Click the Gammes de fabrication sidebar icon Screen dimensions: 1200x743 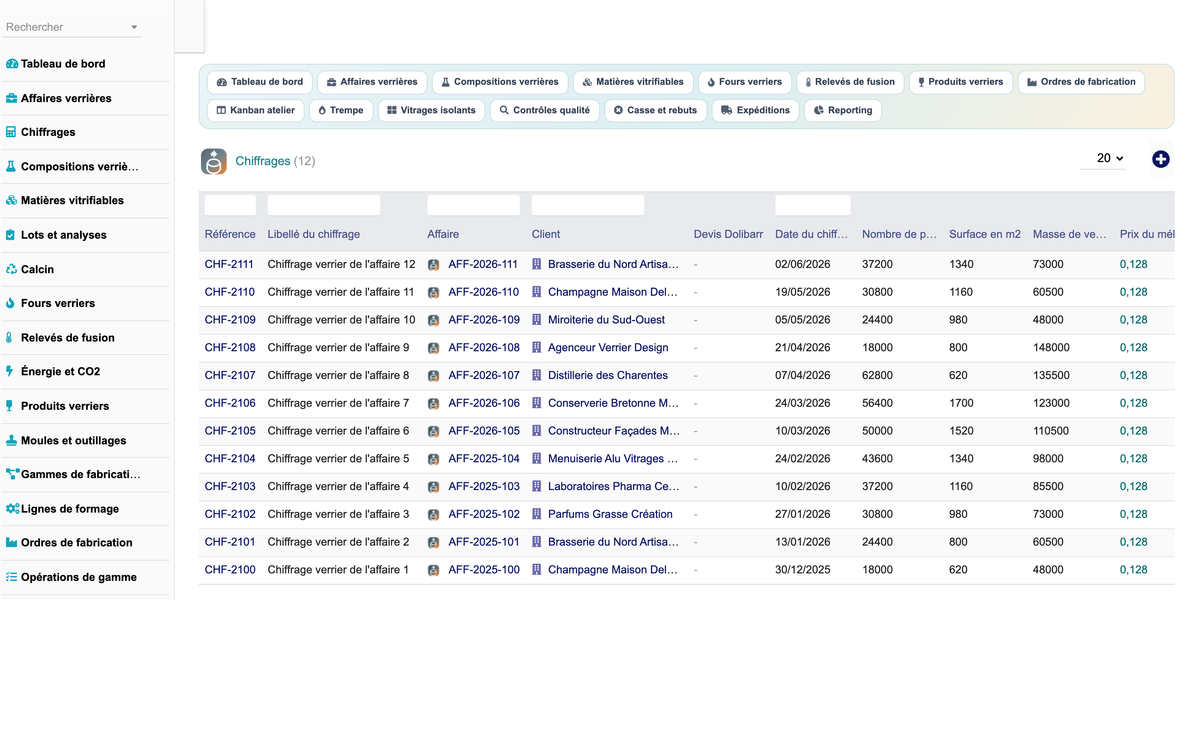pos(12,474)
